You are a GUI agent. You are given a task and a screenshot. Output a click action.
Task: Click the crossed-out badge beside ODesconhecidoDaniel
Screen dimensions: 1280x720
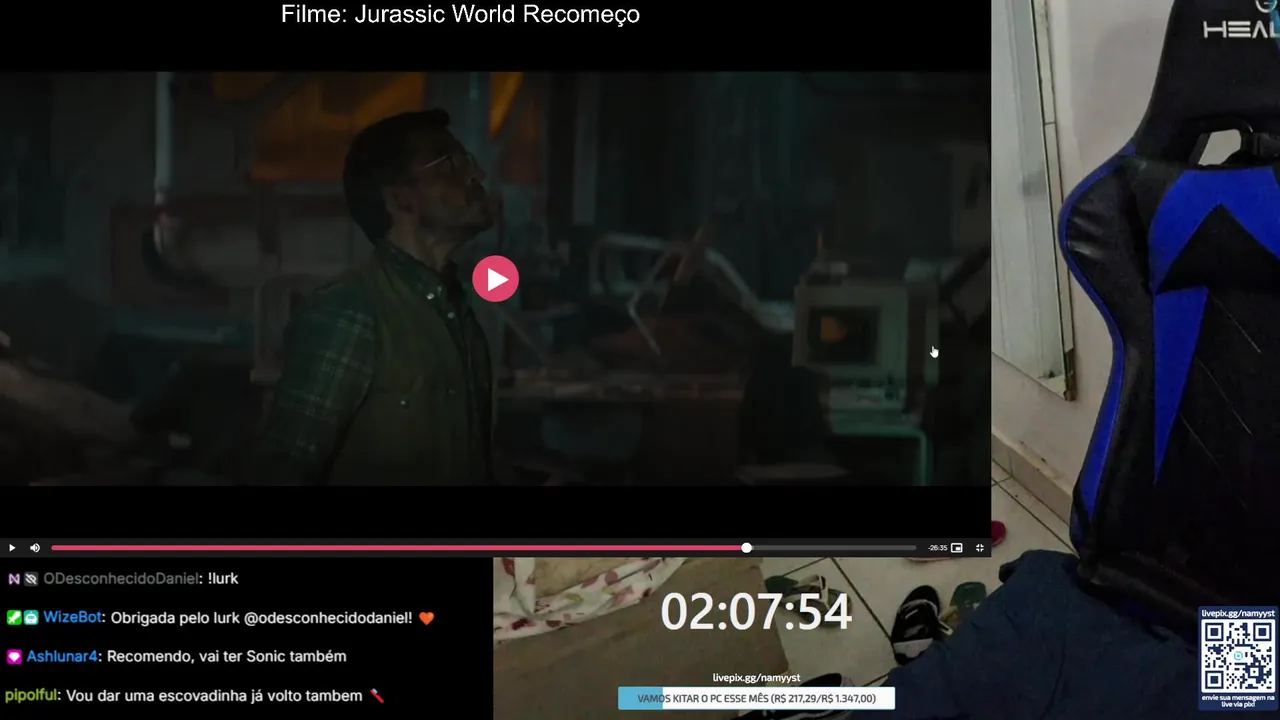(x=31, y=579)
